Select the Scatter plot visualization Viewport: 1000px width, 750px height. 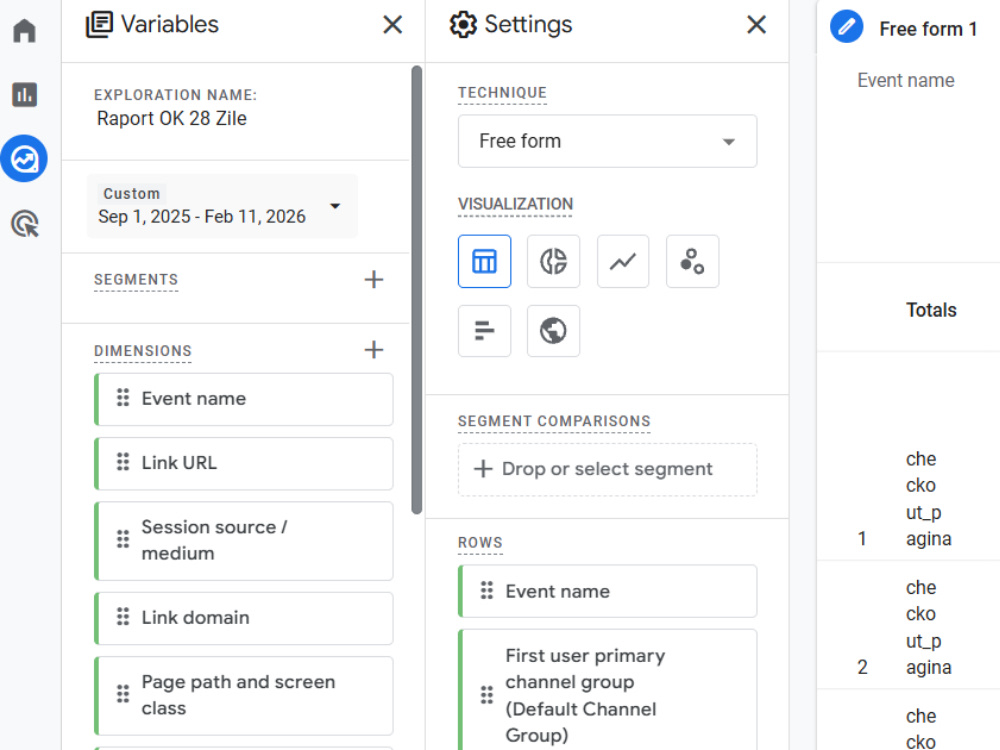(x=692, y=261)
